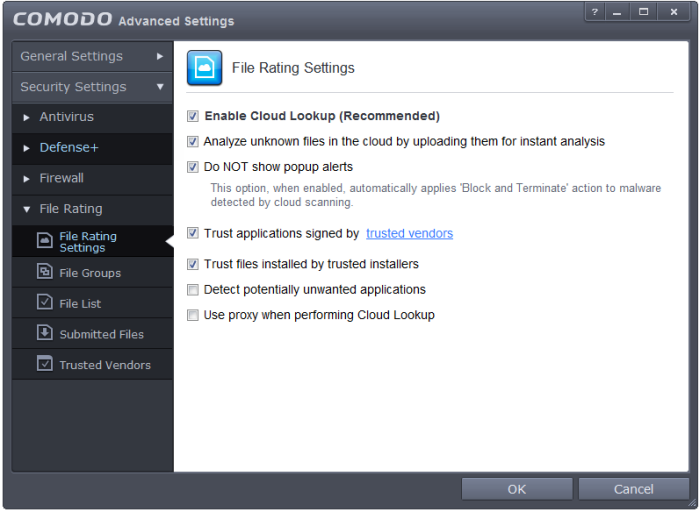Open the trusted vendors link
This screenshot has height=512, width=700.
point(409,233)
